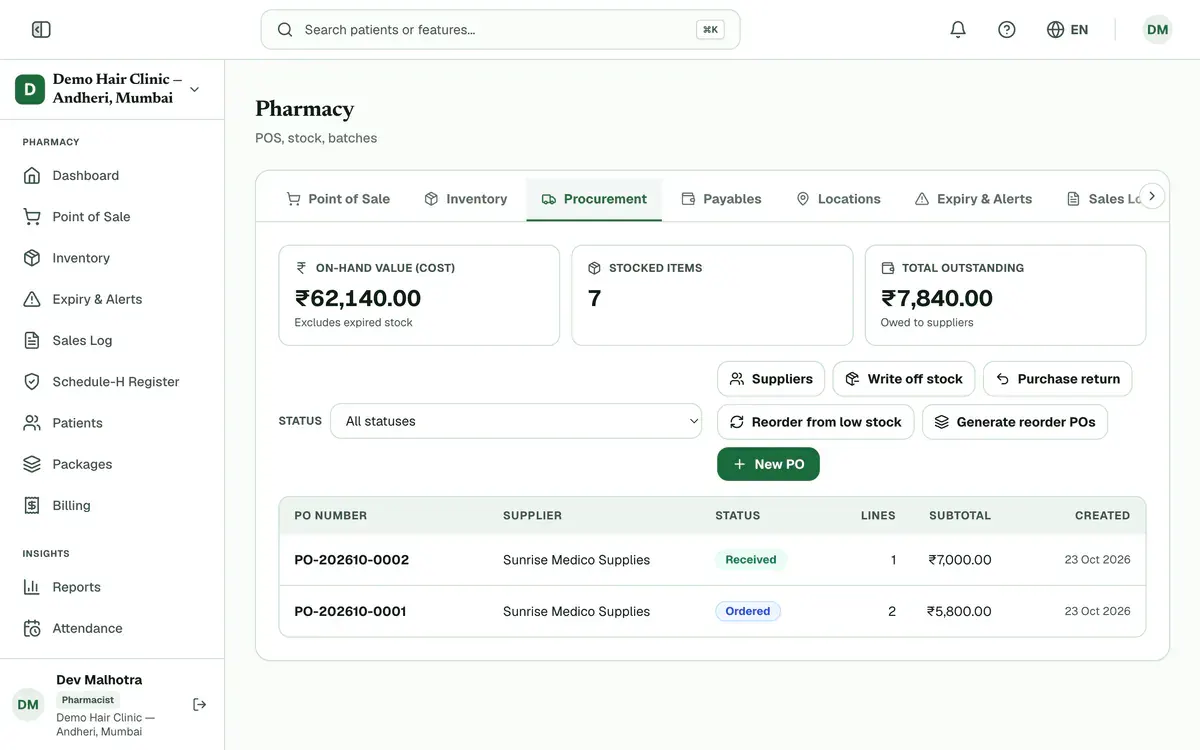Open purchase order PO-202610-0002

(351, 560)
